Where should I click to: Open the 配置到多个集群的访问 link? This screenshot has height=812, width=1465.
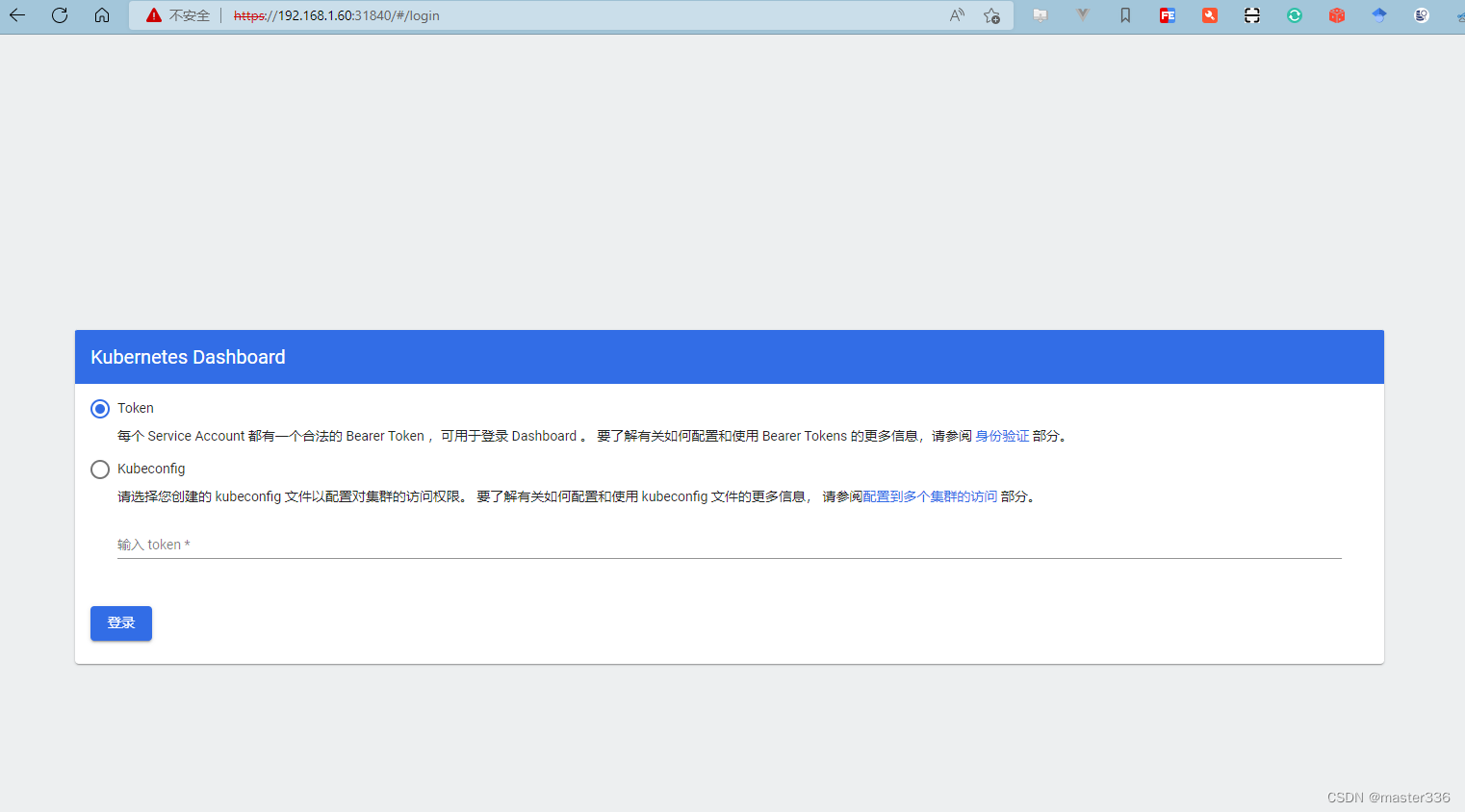pos(930,496)
